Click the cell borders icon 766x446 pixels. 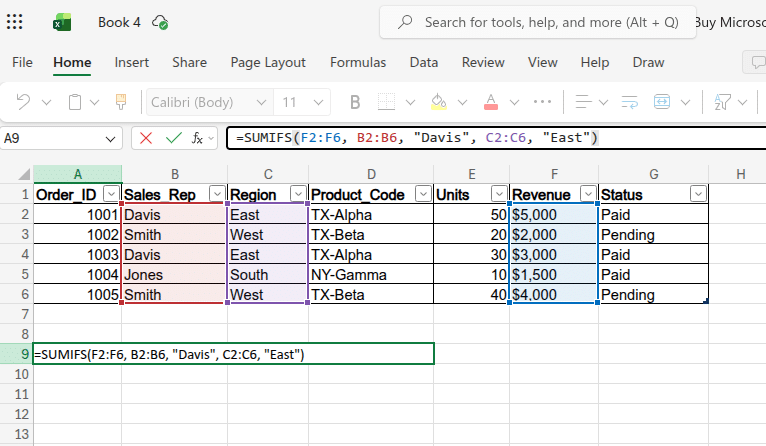(x=386, y=102)
